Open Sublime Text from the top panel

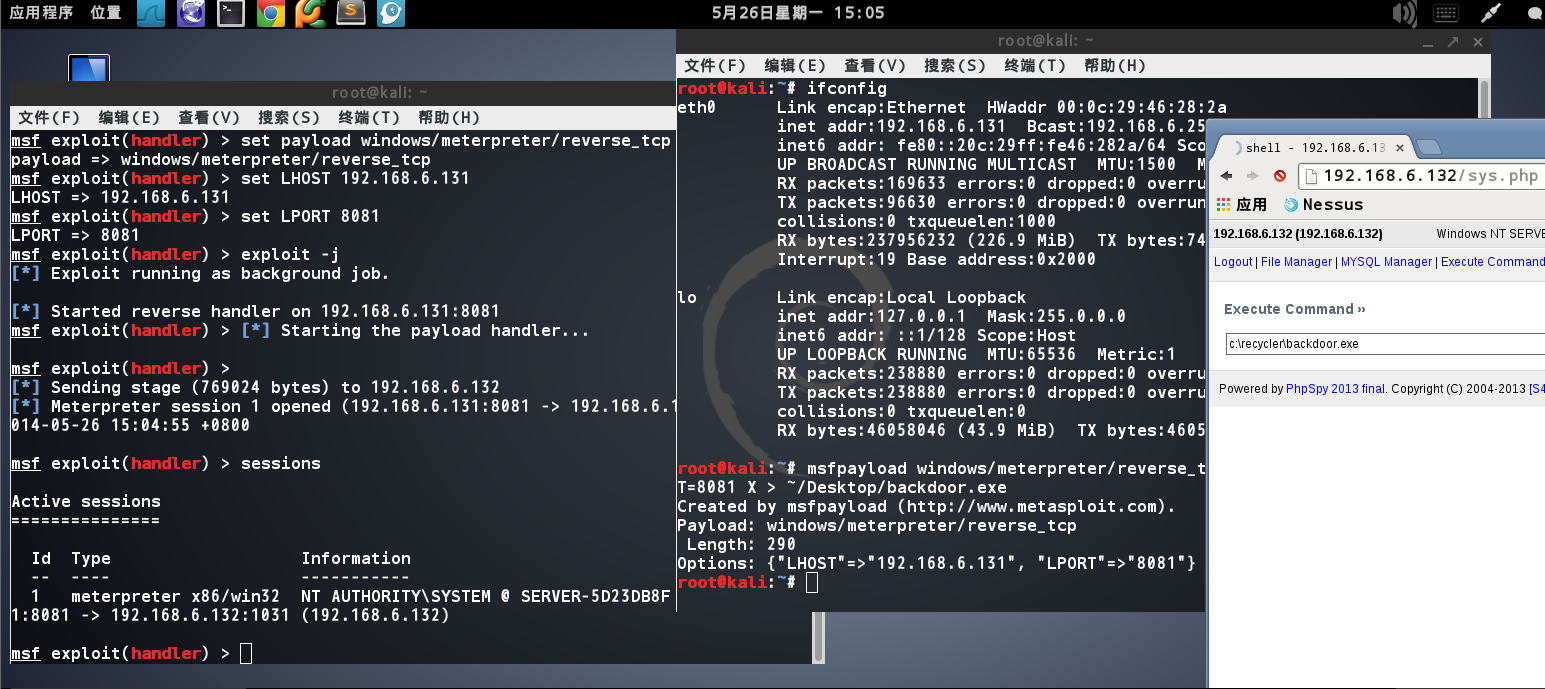click(350, 13)
